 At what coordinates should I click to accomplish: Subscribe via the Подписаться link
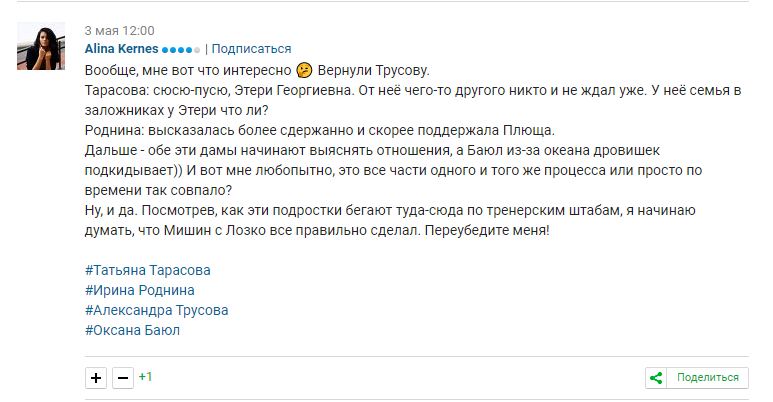pos(251,48)
